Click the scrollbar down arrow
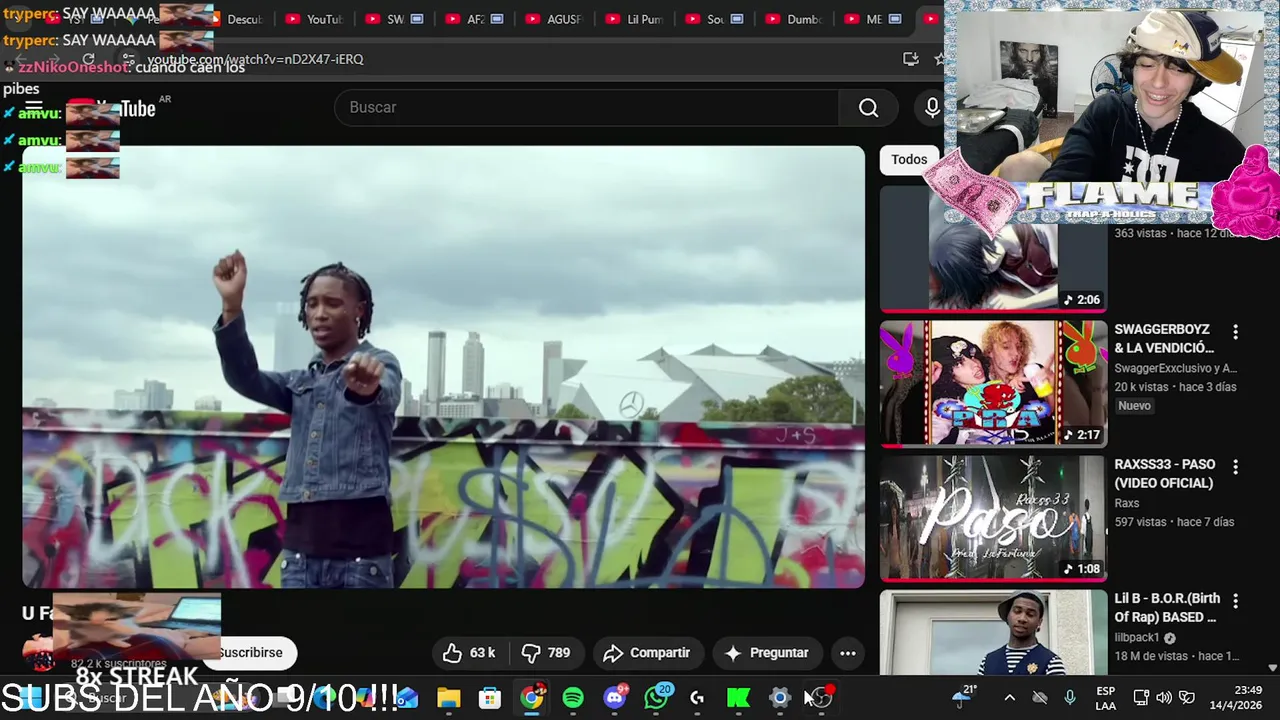Viewport: 1280px width, 720px height. (x=1272, y=668)
